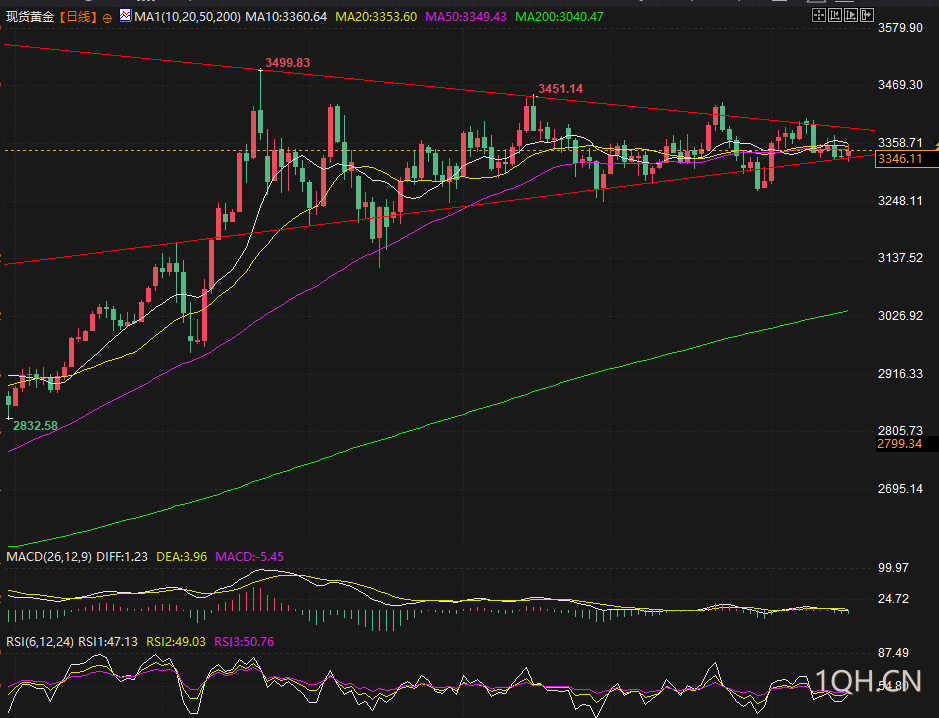
Task: Click the 现货黄金 symbol name
Action: coord(30,17)
